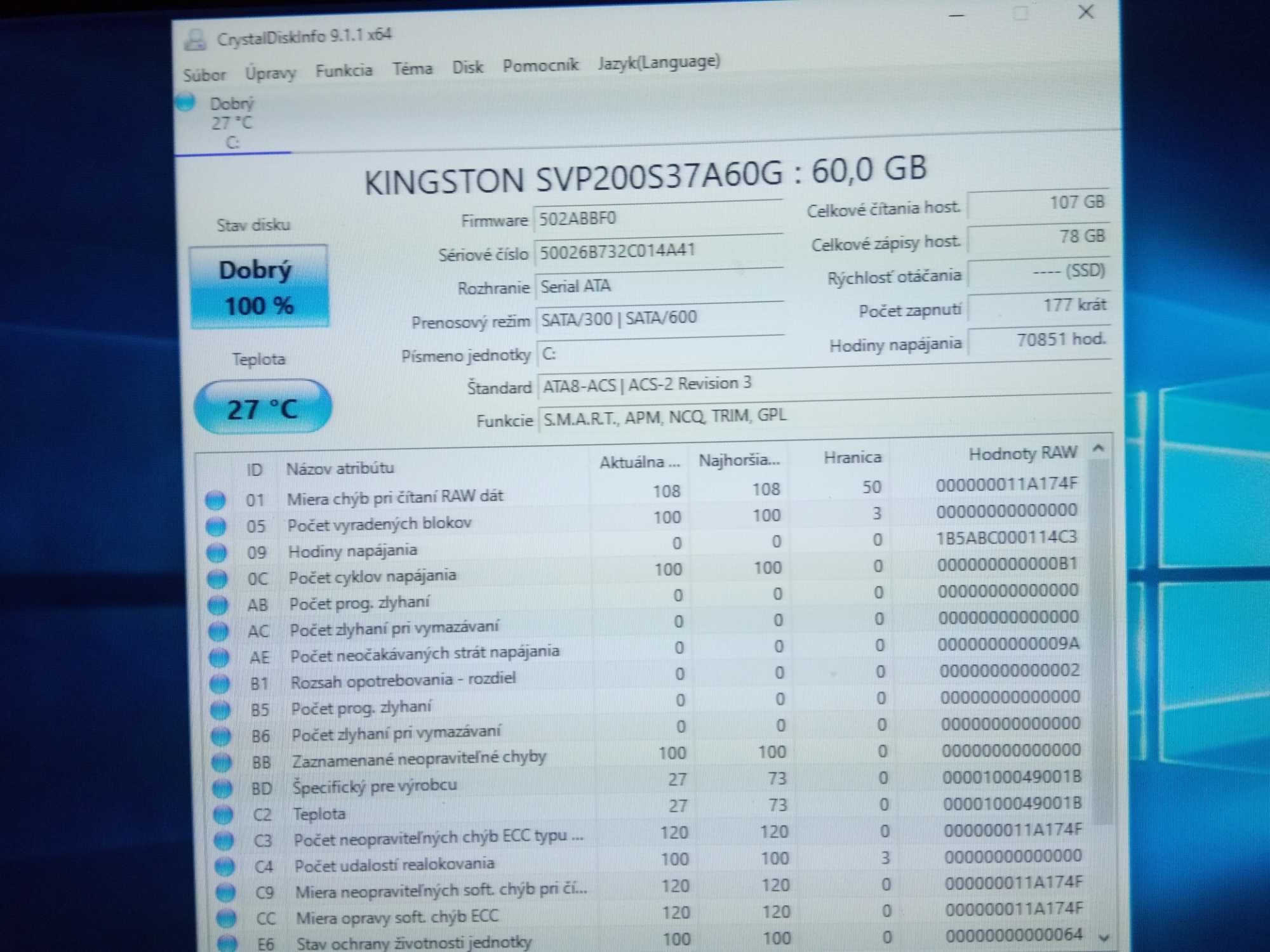Click the status icon for attribute 01
Viewport: 1270px width, 952px height.
(215, 500)
